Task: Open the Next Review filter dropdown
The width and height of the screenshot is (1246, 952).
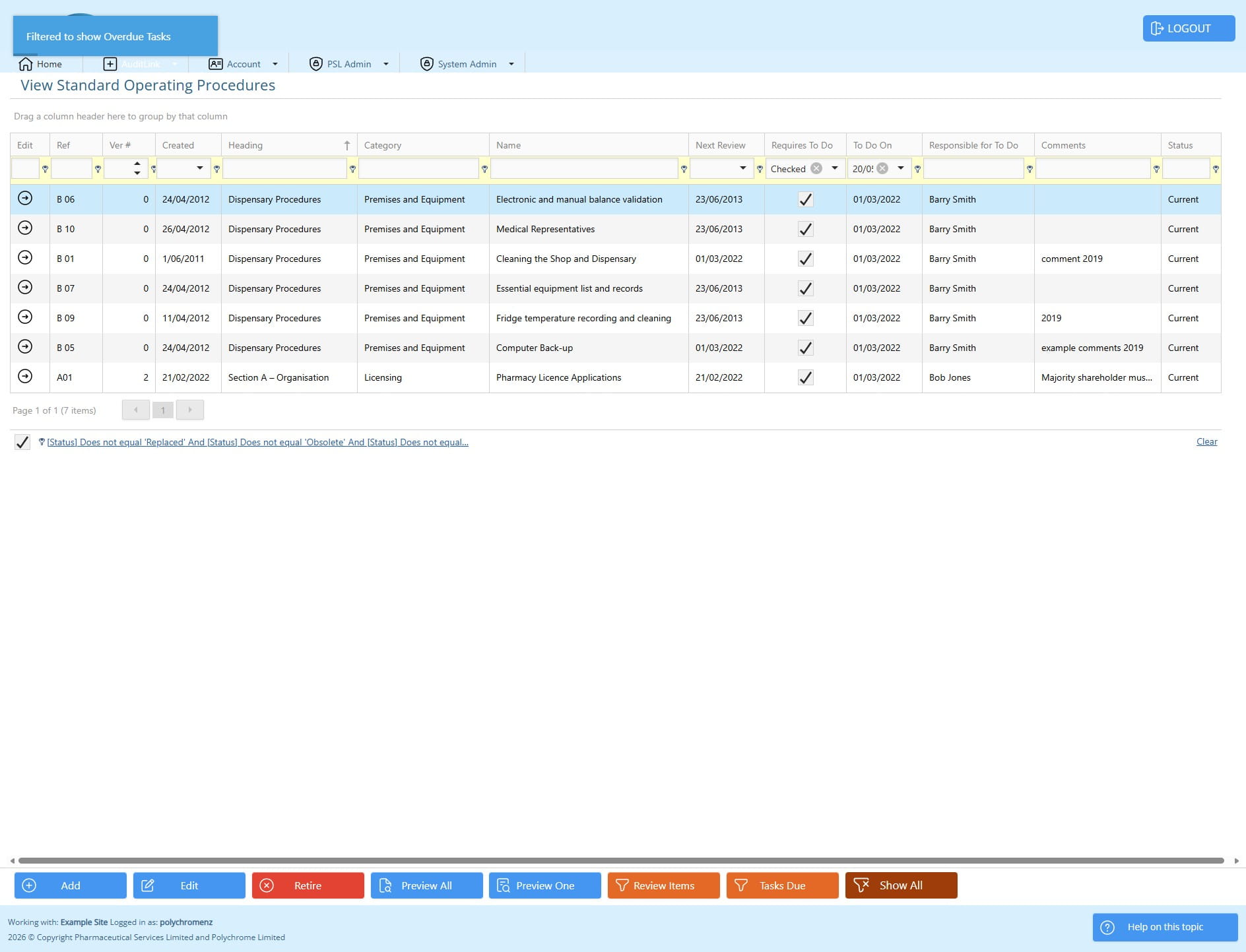Action: 743,168
